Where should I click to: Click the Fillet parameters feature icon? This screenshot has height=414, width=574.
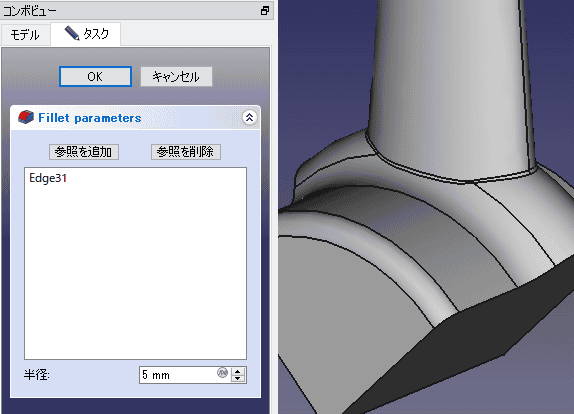point(26,118)
